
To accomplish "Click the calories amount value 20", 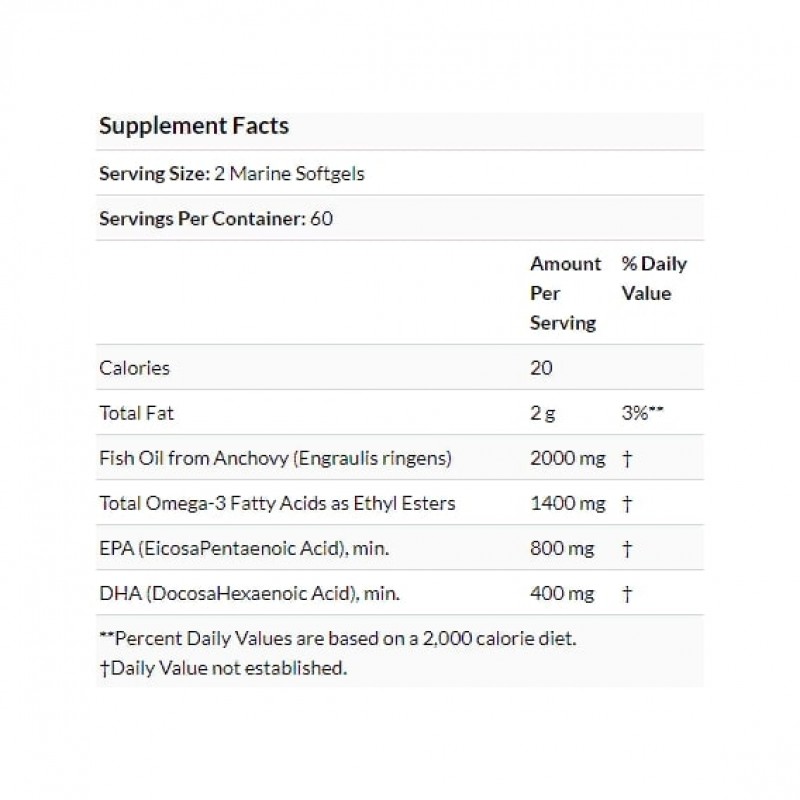I will click(541, 367).
